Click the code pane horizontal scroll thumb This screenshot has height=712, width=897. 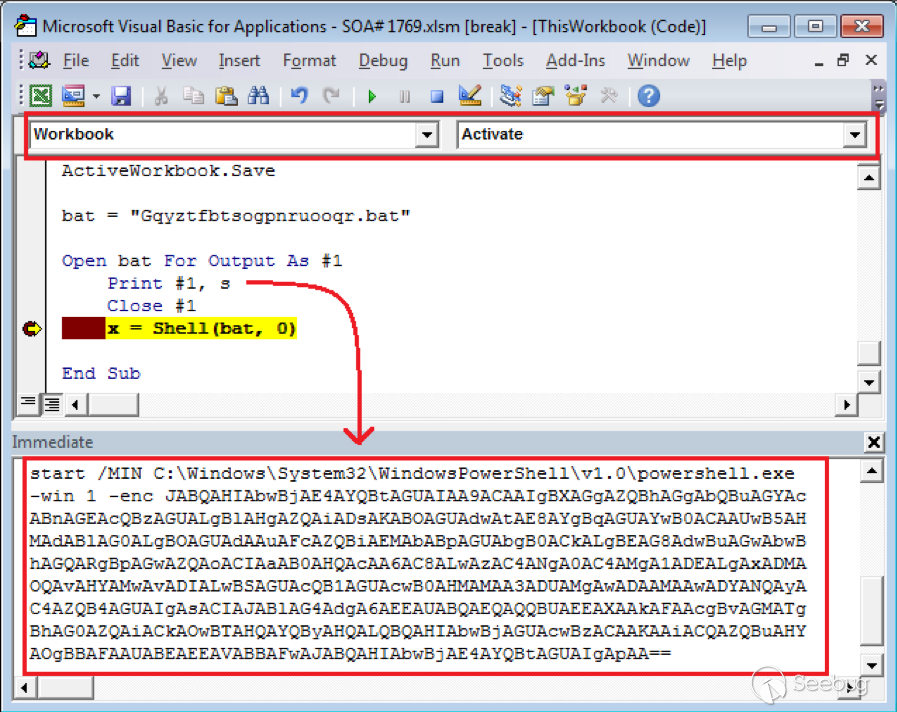[x=113, y=405]
